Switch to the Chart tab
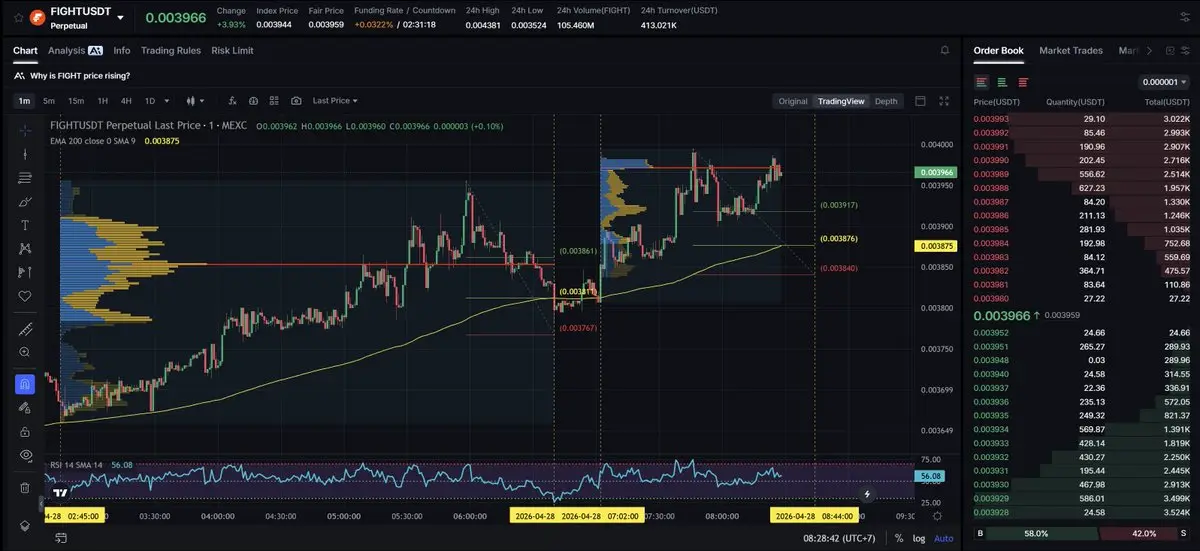Screen dimensions: 1200x551 point(25,50)
